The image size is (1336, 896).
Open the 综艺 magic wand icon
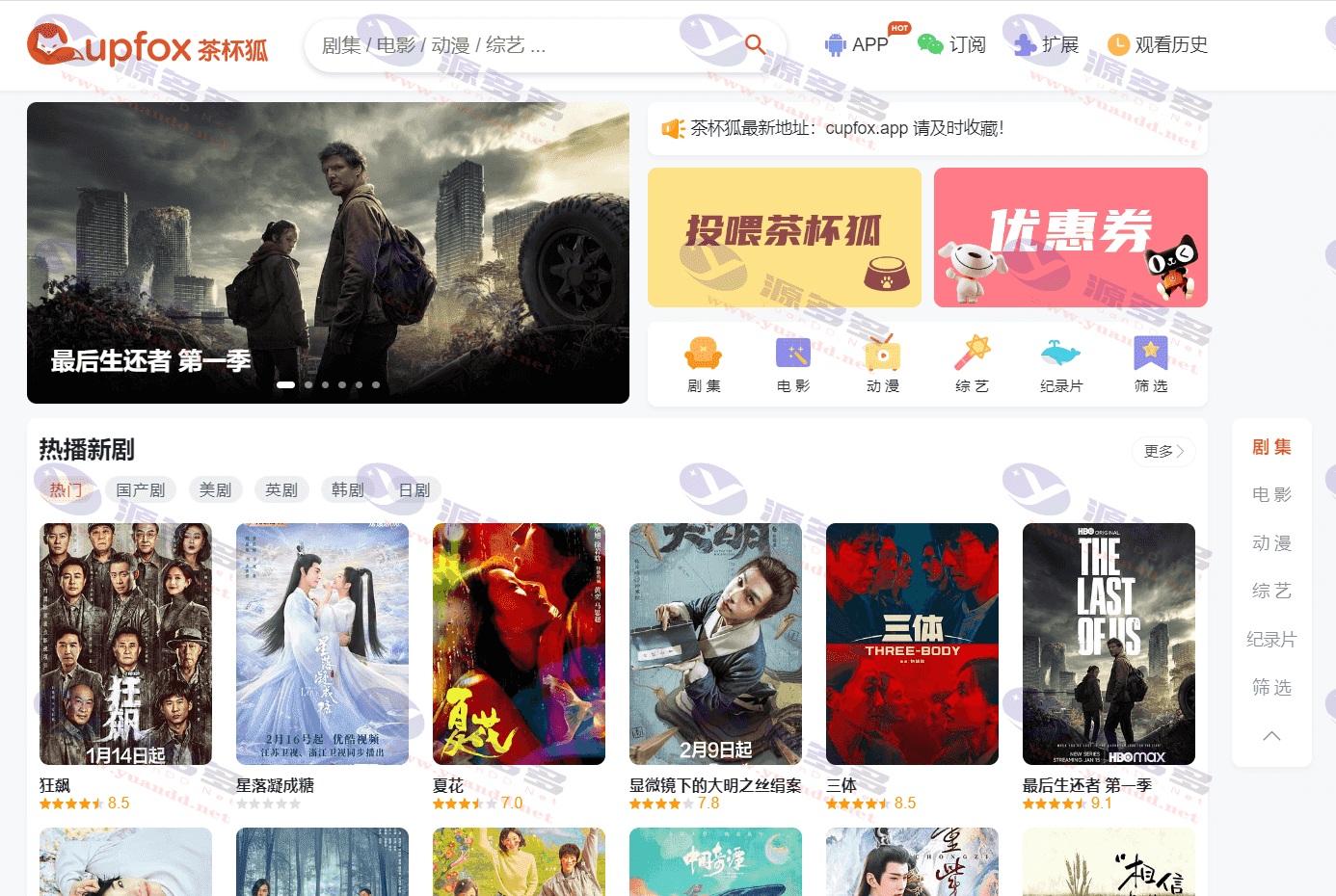[972, 353]
